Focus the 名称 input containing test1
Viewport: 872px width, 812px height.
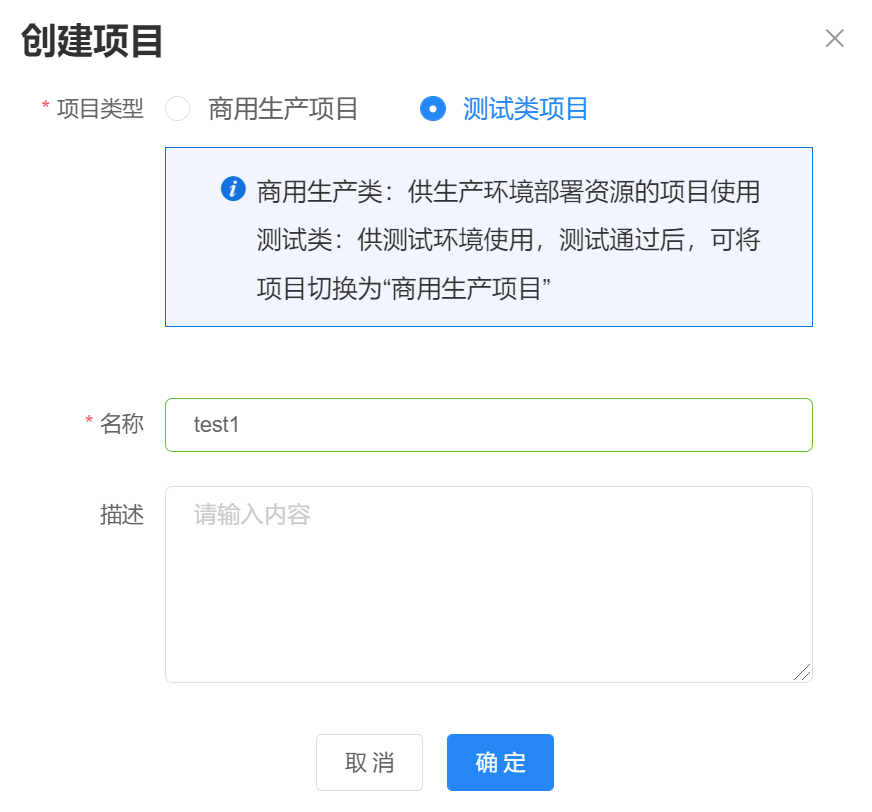(488, 425)
